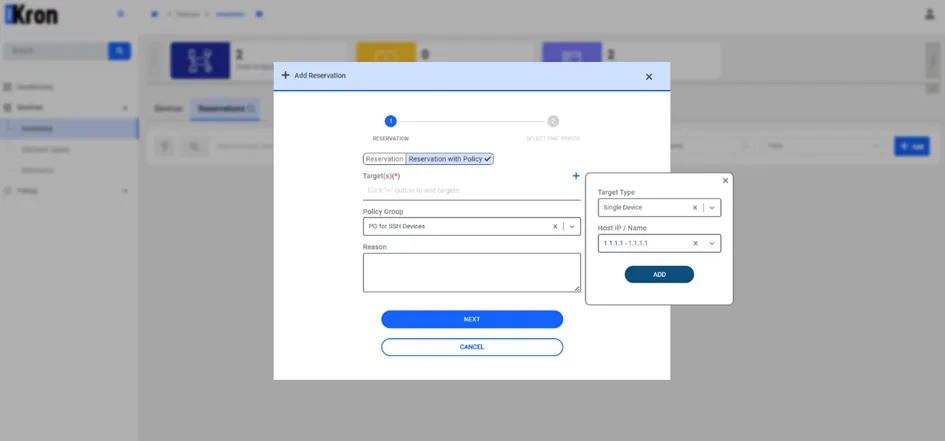This screenshot has width=945, height=441.
Task: Click the CANCEL button
Action: tap(472, 347)
